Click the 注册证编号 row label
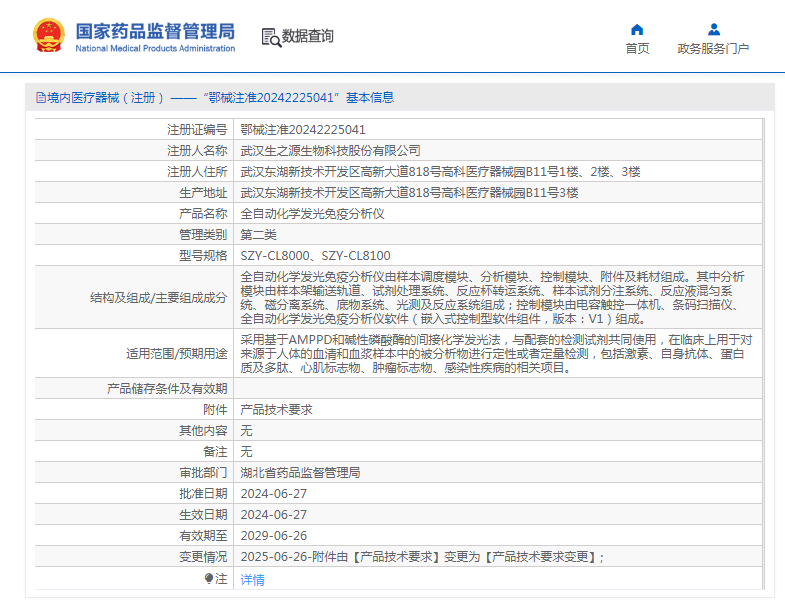 (x=197, y=130)
